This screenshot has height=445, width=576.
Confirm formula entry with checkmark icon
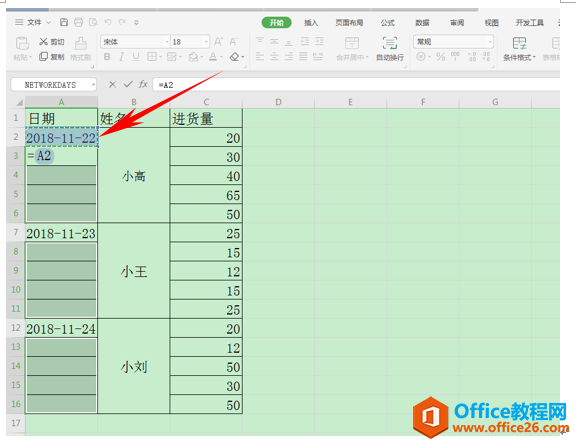tap(128, 85)
